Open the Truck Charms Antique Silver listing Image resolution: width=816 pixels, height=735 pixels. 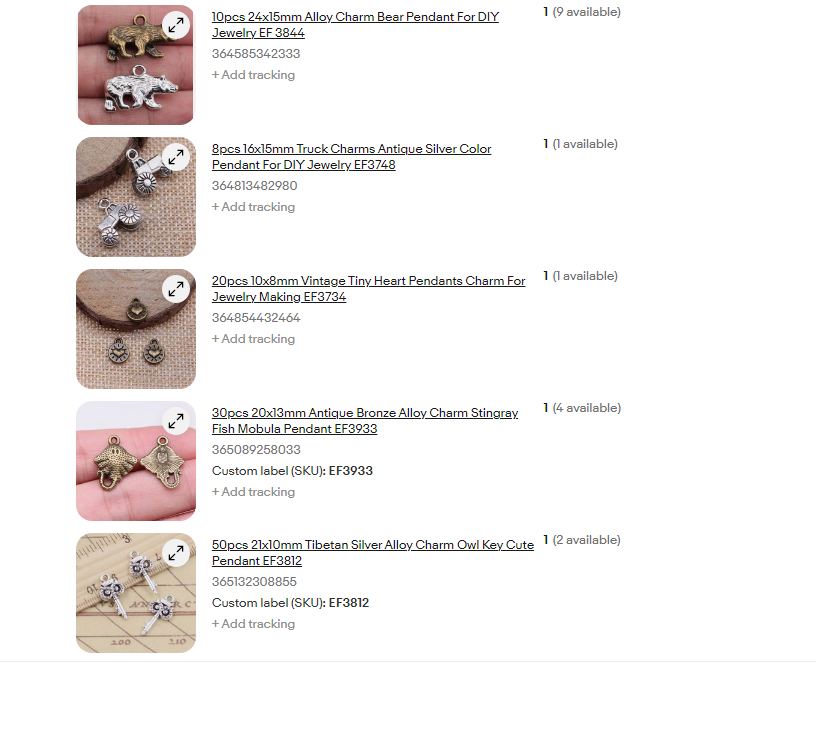351,157
